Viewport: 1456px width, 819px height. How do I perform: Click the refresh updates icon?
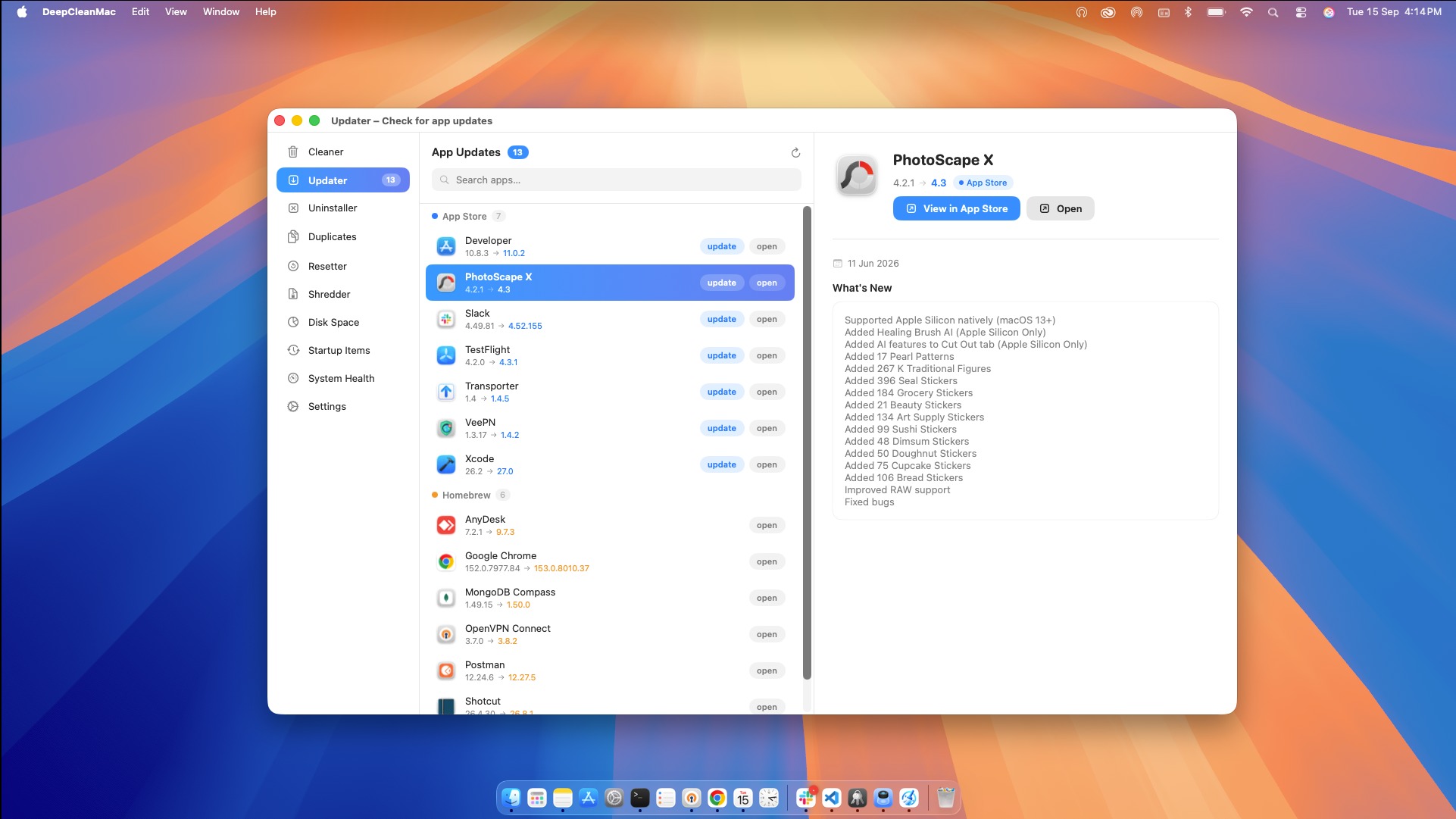point(795,152)
